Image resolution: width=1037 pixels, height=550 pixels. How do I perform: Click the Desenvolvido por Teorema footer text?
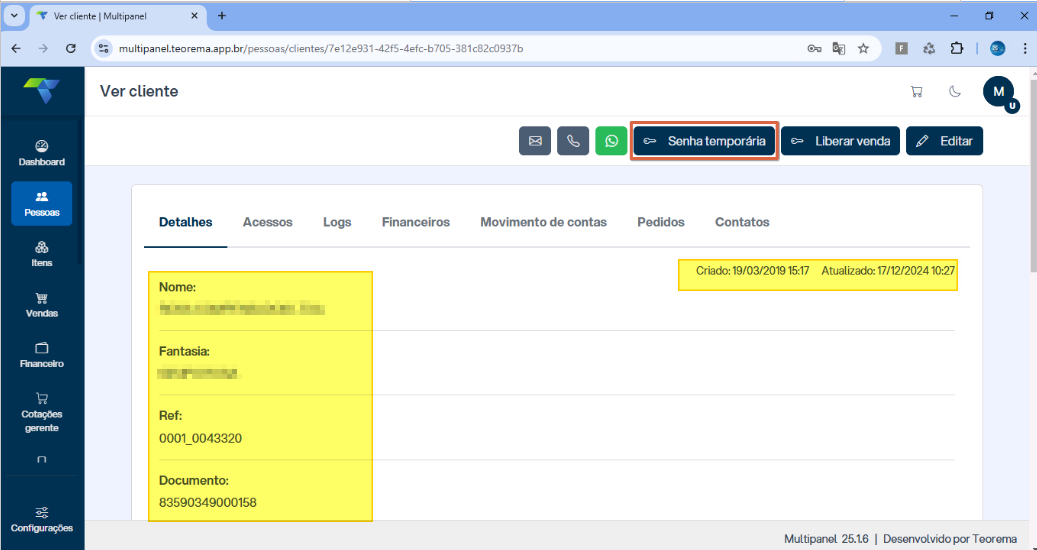pos(950,539)
